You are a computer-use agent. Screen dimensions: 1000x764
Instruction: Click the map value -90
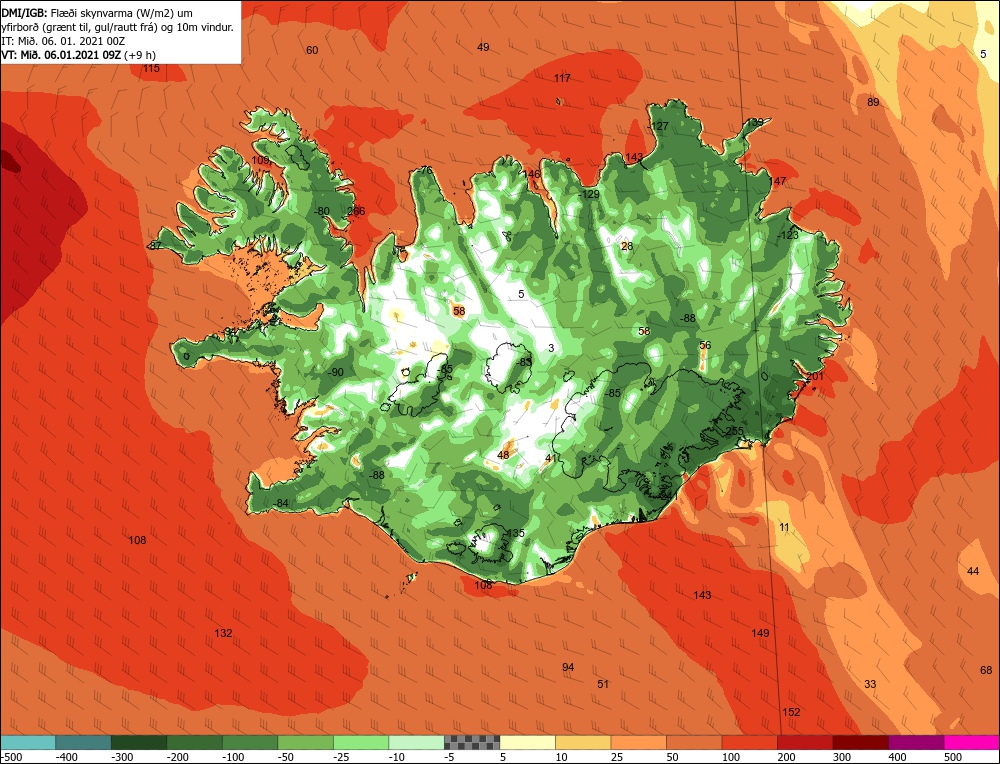click(335, 373)
